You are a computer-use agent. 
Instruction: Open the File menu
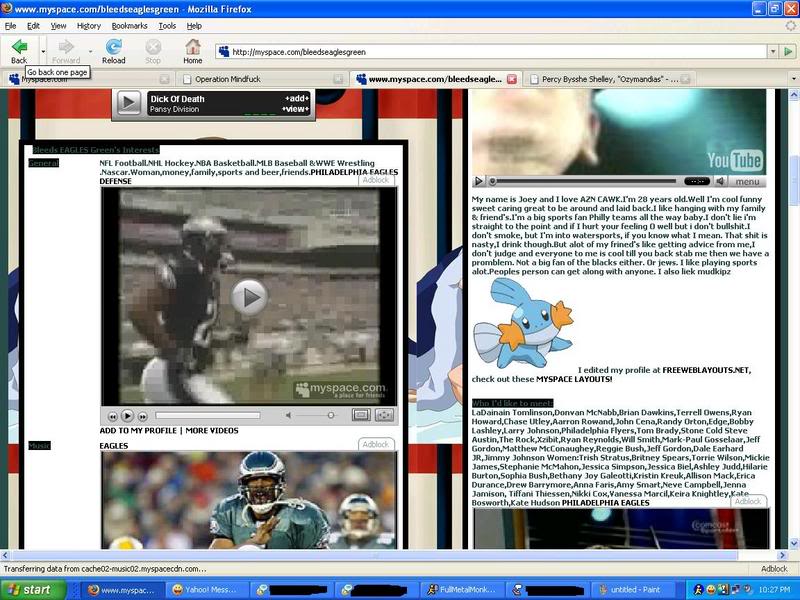tap(10, 26)
